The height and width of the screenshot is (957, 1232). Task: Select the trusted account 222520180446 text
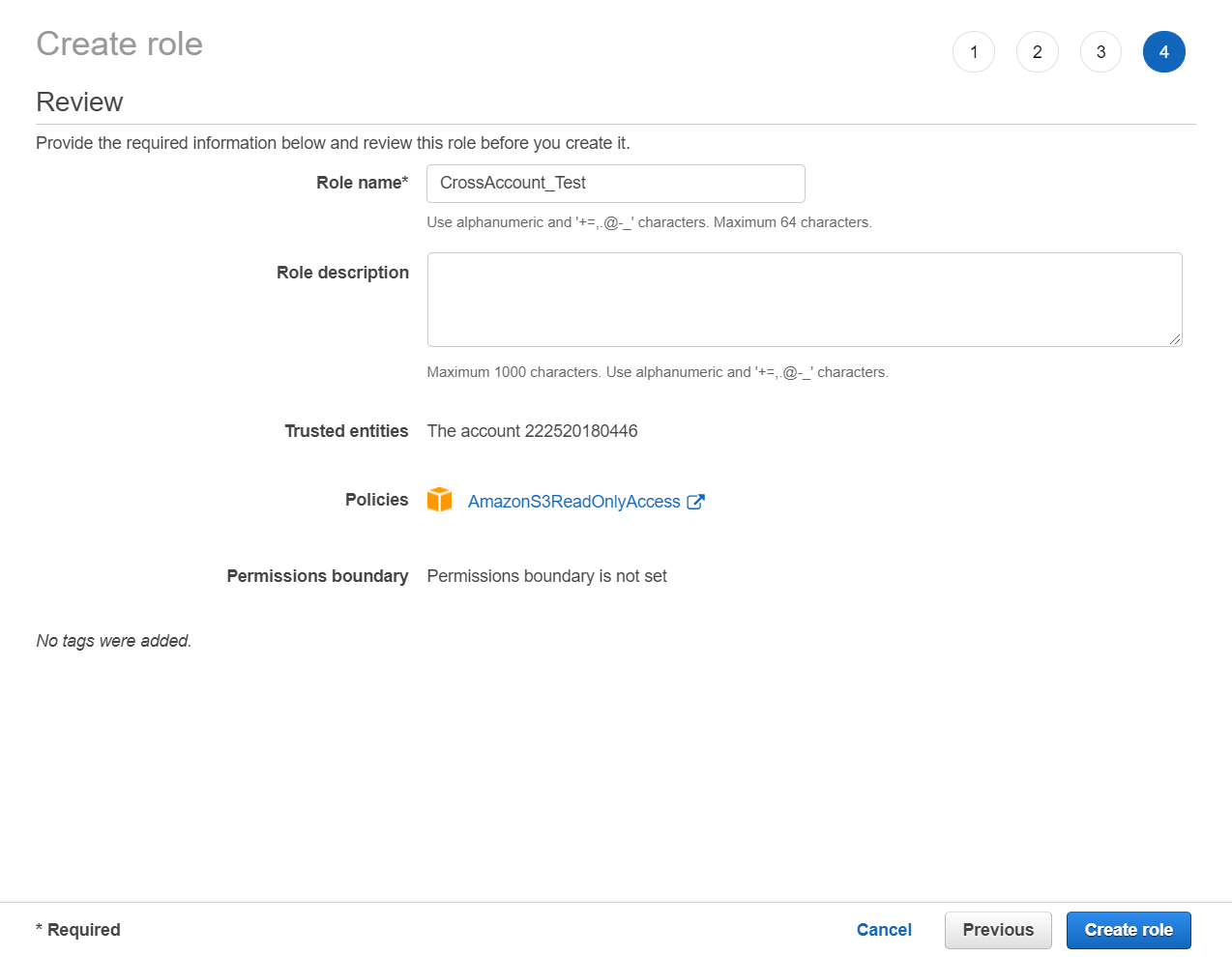[532, 431]
